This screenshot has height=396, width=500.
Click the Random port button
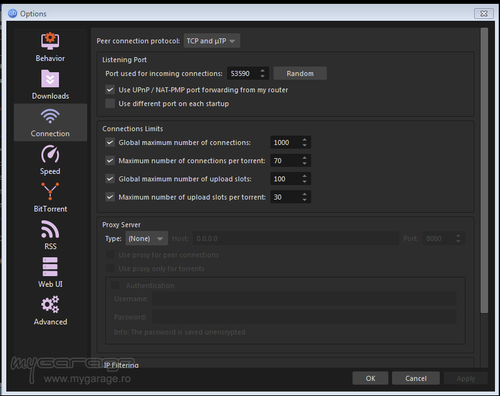click(300, 73)
